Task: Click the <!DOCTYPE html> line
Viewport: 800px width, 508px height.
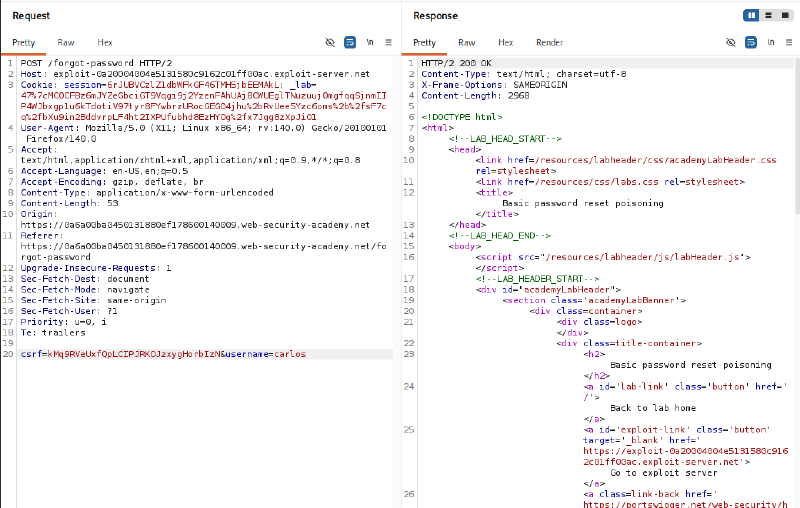Action: tap(462, 117)
